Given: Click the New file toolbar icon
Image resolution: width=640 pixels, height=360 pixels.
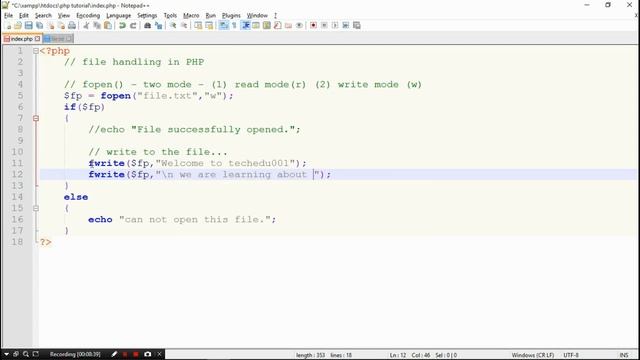Looking at the screenshot, I should point(8,26).
